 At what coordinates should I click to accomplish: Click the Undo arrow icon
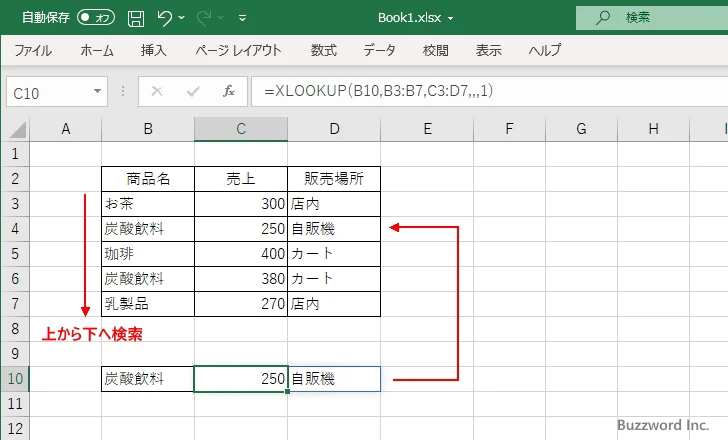coord(164,18)
